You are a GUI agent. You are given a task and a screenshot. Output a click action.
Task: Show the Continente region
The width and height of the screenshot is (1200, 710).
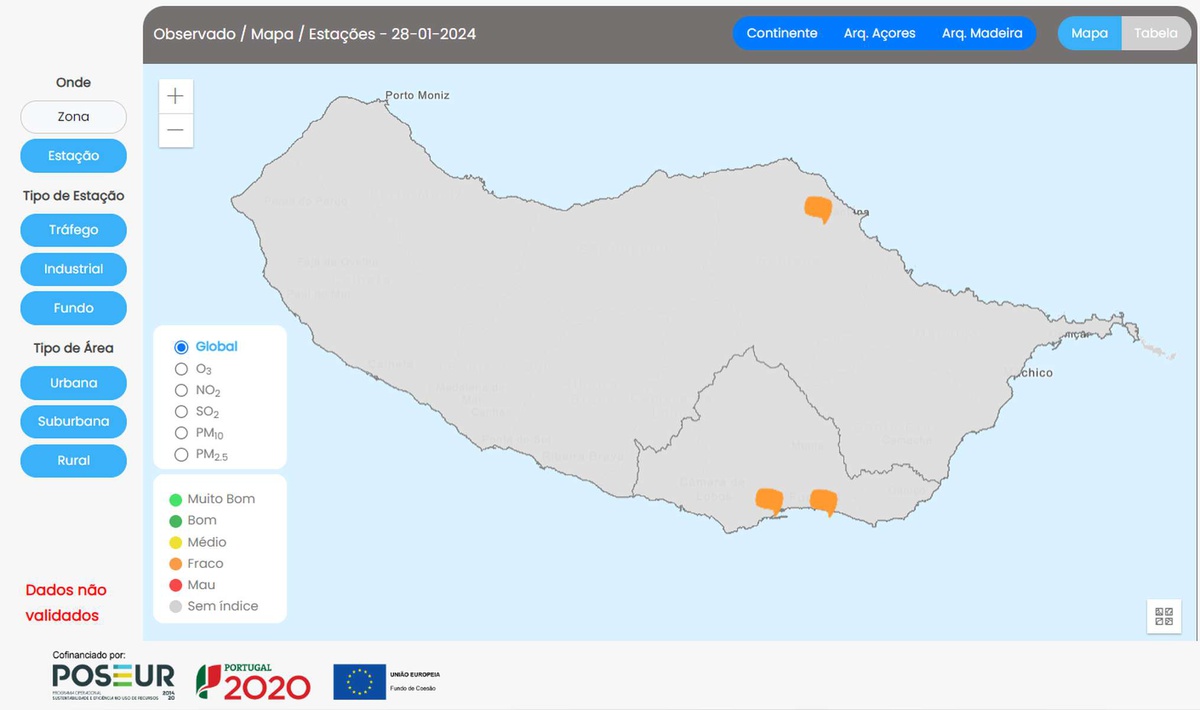pos(782,33)
